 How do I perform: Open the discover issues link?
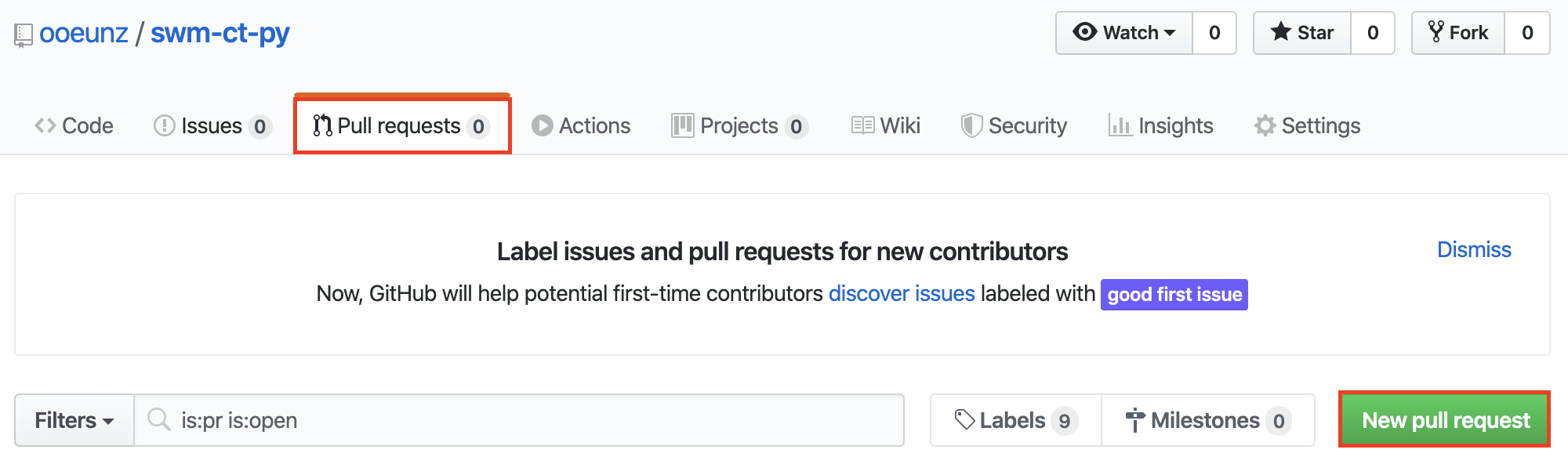(902, 294)
